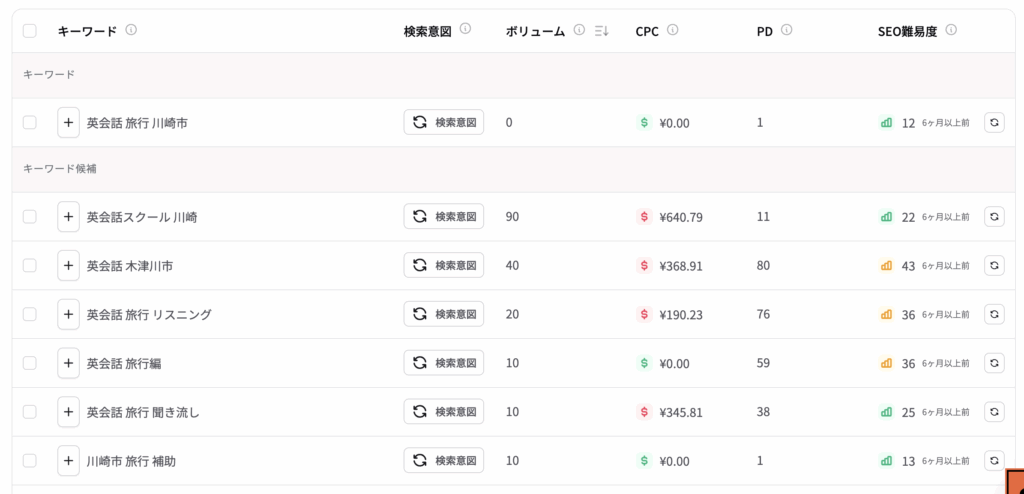Viewport: 1024px width, 494px height.
Task: Click the 英会話 旅行 リスニング keyword text
Action: pyautogui.click(x=149, y=315)
